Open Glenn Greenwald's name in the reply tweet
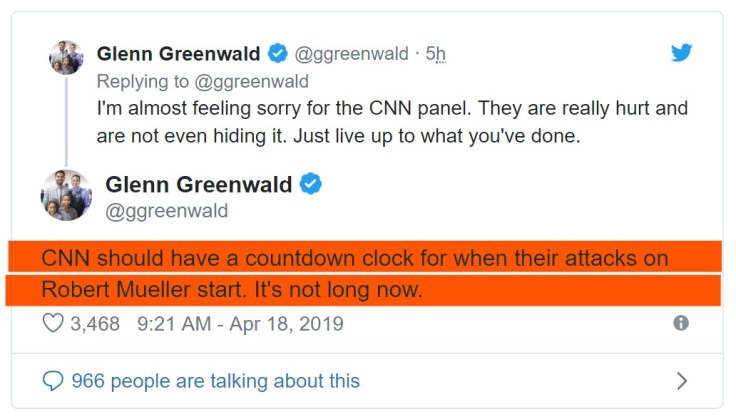Viewport: 736px width, 419px height. pos(178,54)
